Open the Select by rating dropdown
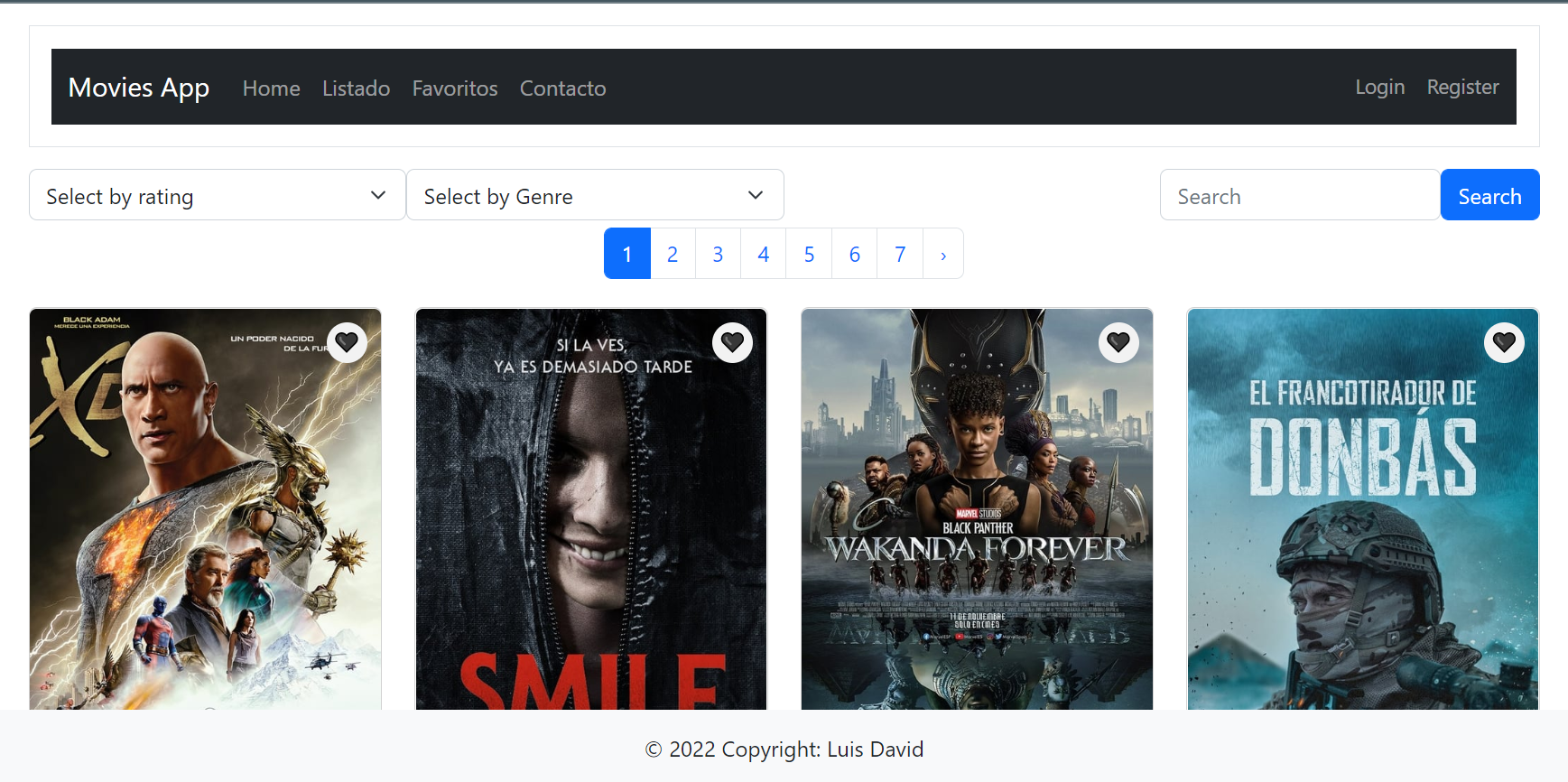1568x782 pixels. pyautogui.click(x=218, y=195)
